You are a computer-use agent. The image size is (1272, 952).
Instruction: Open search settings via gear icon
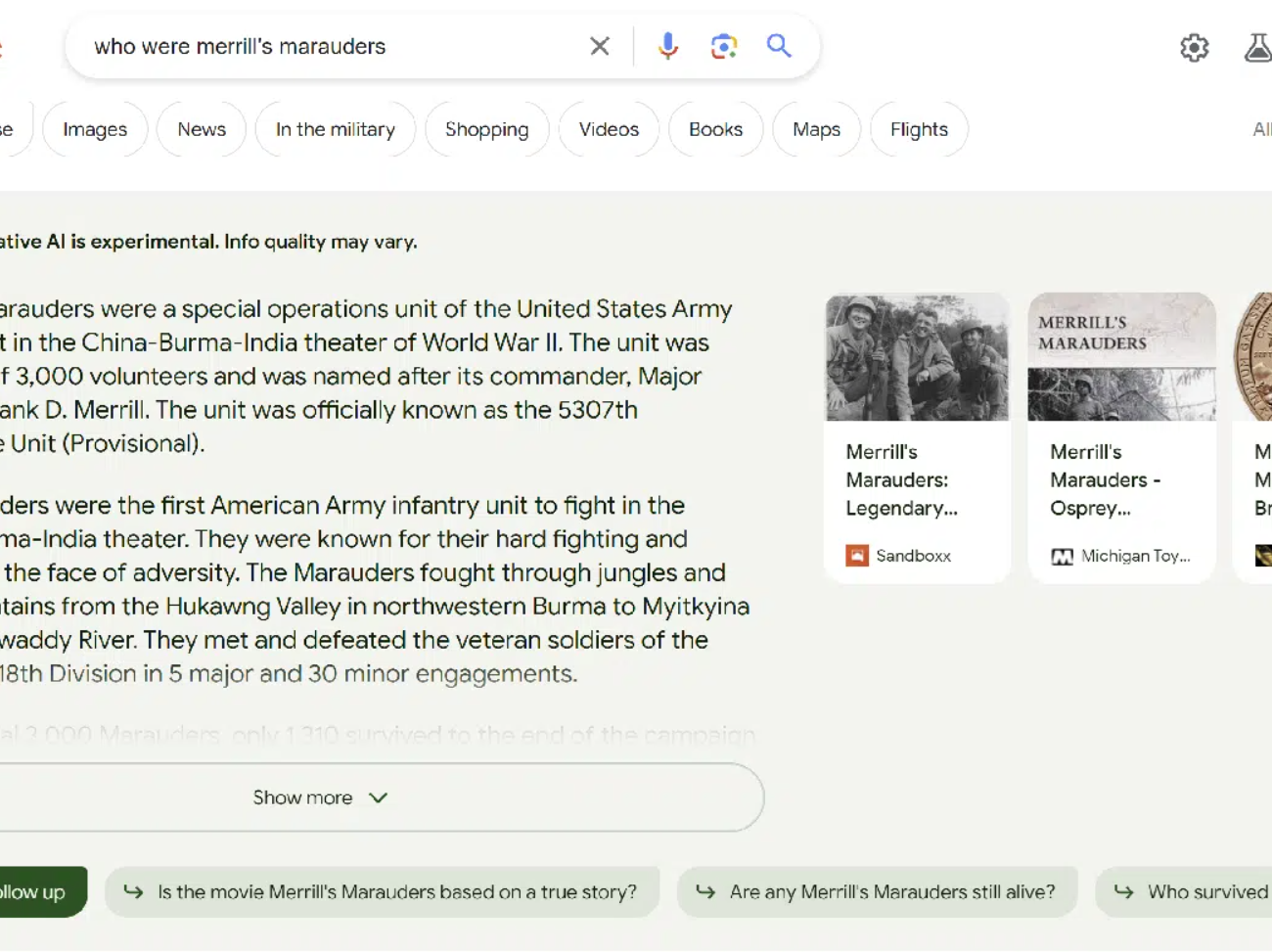[1194, 47]
